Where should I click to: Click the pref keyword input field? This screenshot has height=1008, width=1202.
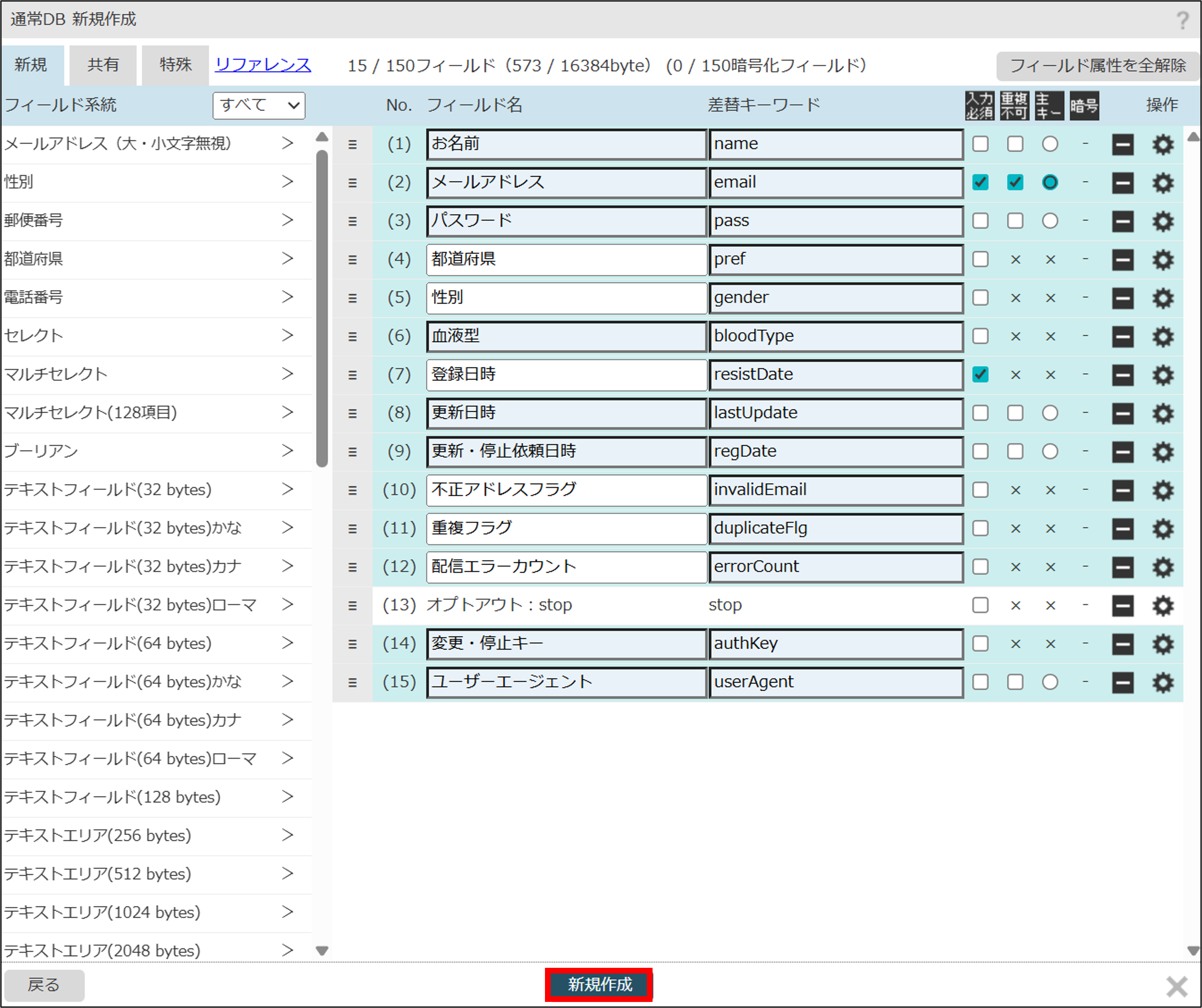[836, 259]
